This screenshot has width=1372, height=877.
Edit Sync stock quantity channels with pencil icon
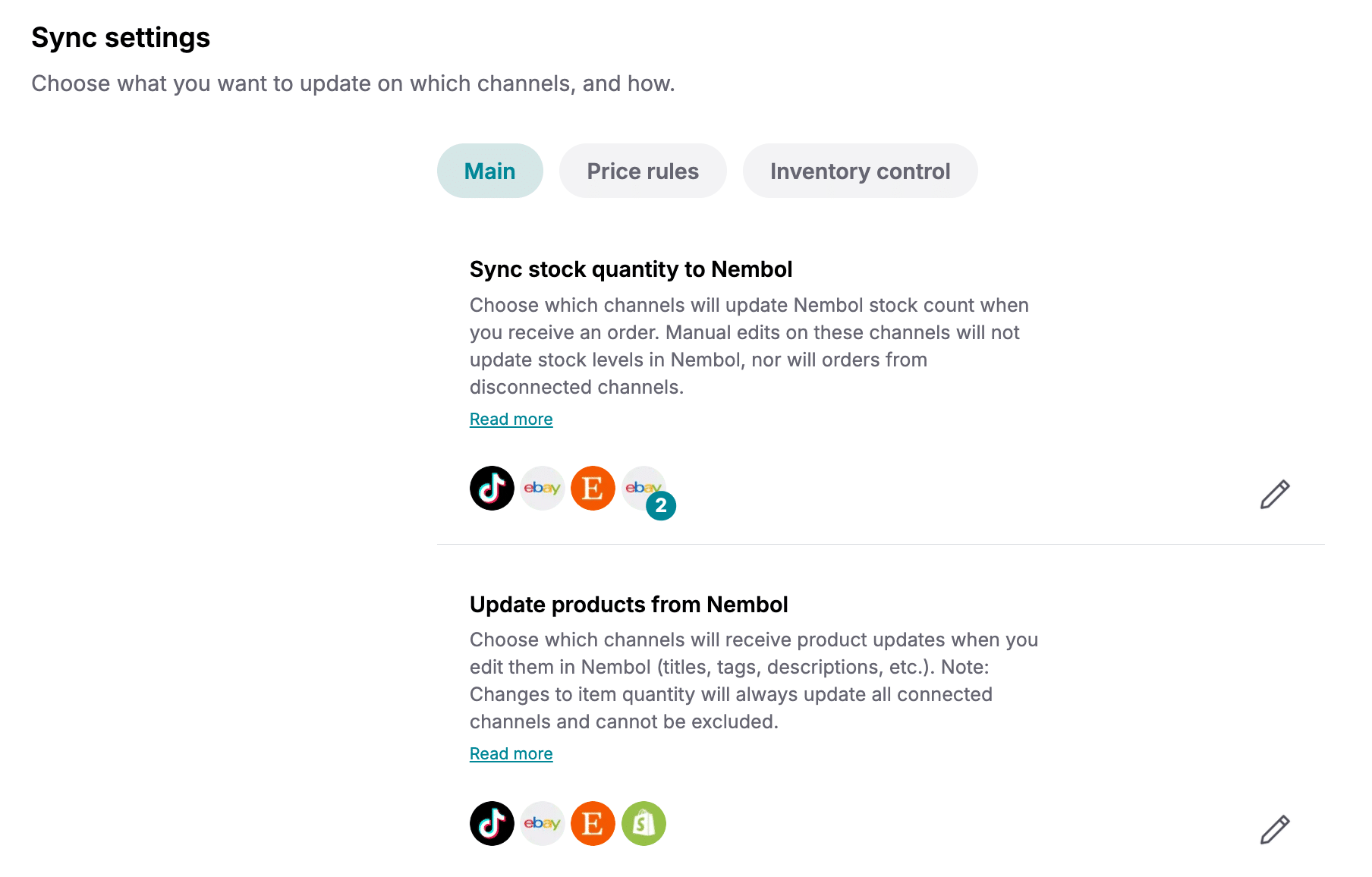(x=1275, y=495)
